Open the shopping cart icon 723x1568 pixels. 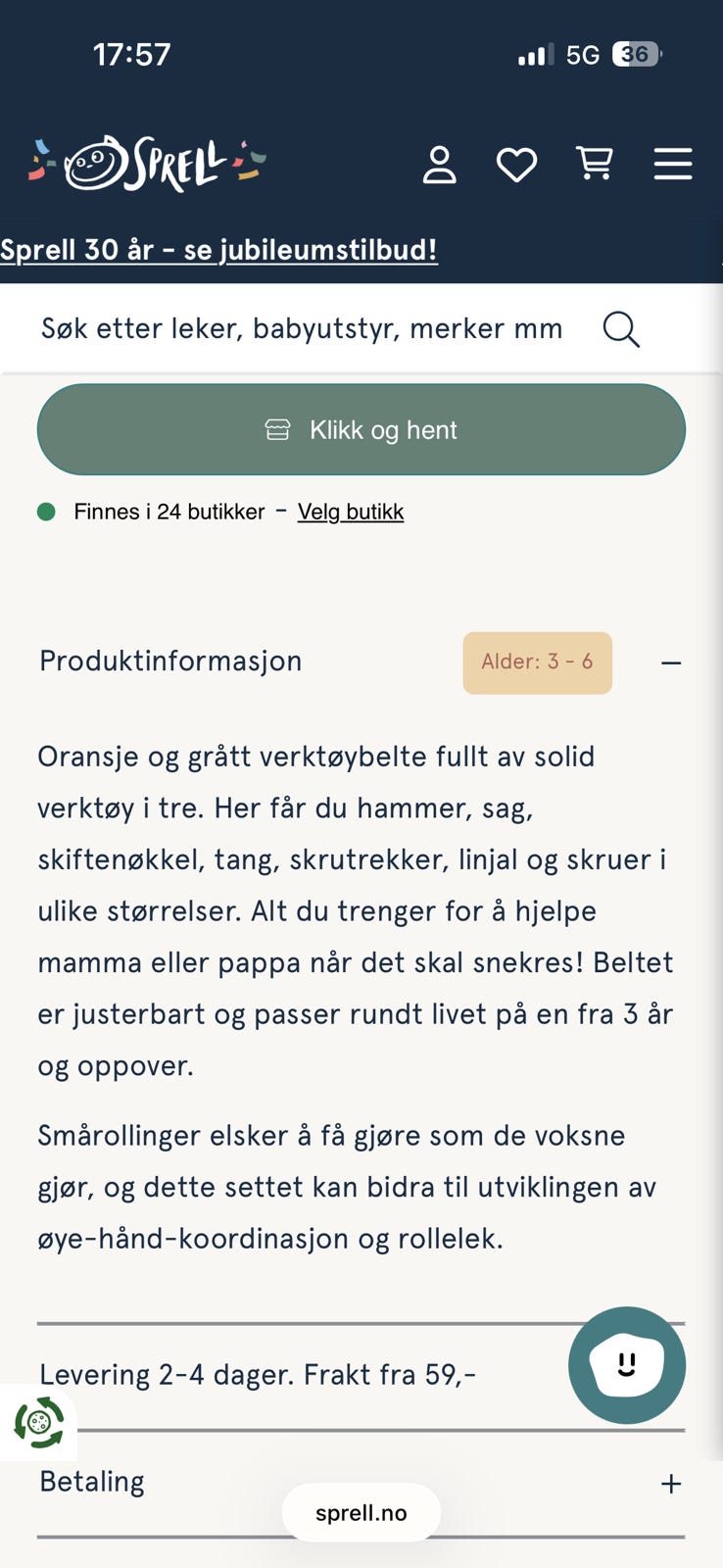595,164
